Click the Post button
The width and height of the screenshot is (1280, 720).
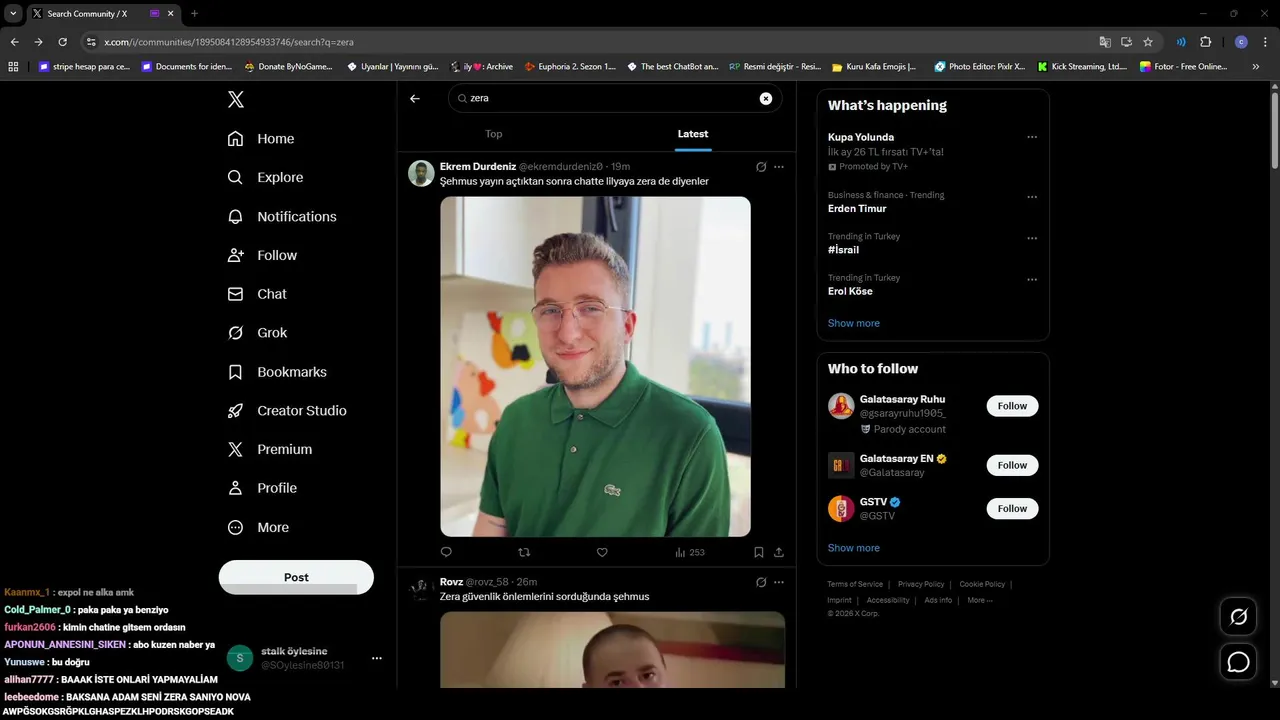coord(296,577)
